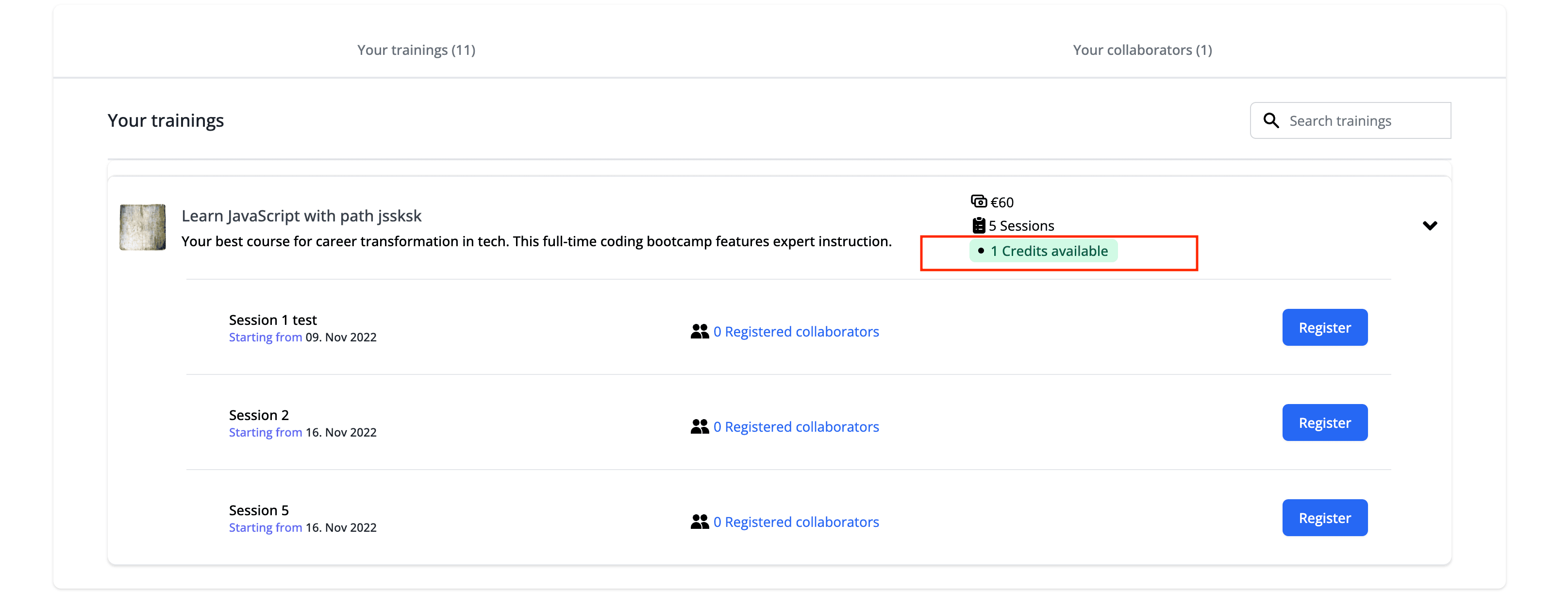The height and width of the screenshot is (608, 1568).
Task: Open Your collaborators (1) tab
Action: pos(1142,50)
